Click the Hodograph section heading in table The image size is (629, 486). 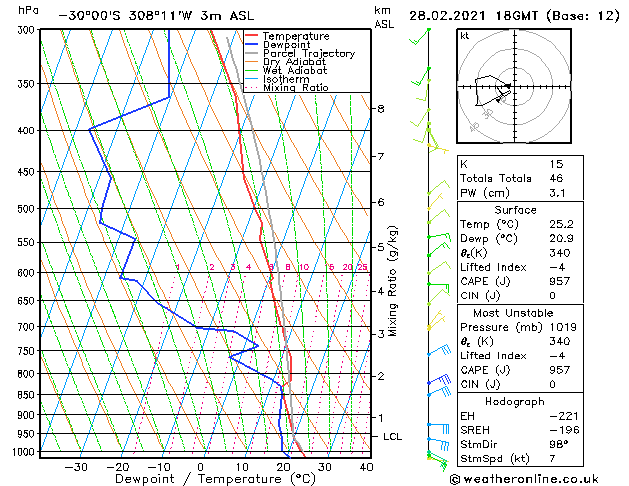[515, 402]
